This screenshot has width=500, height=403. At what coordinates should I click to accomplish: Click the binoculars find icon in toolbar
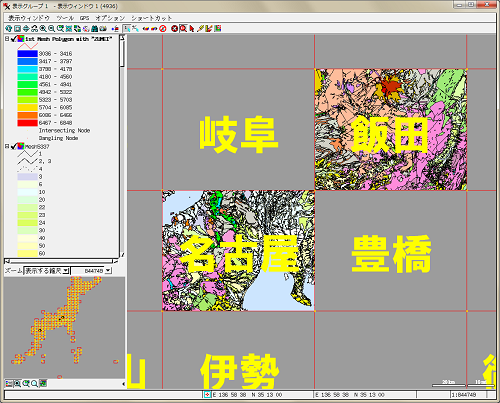pyautogui.click(x=95, y=29)
